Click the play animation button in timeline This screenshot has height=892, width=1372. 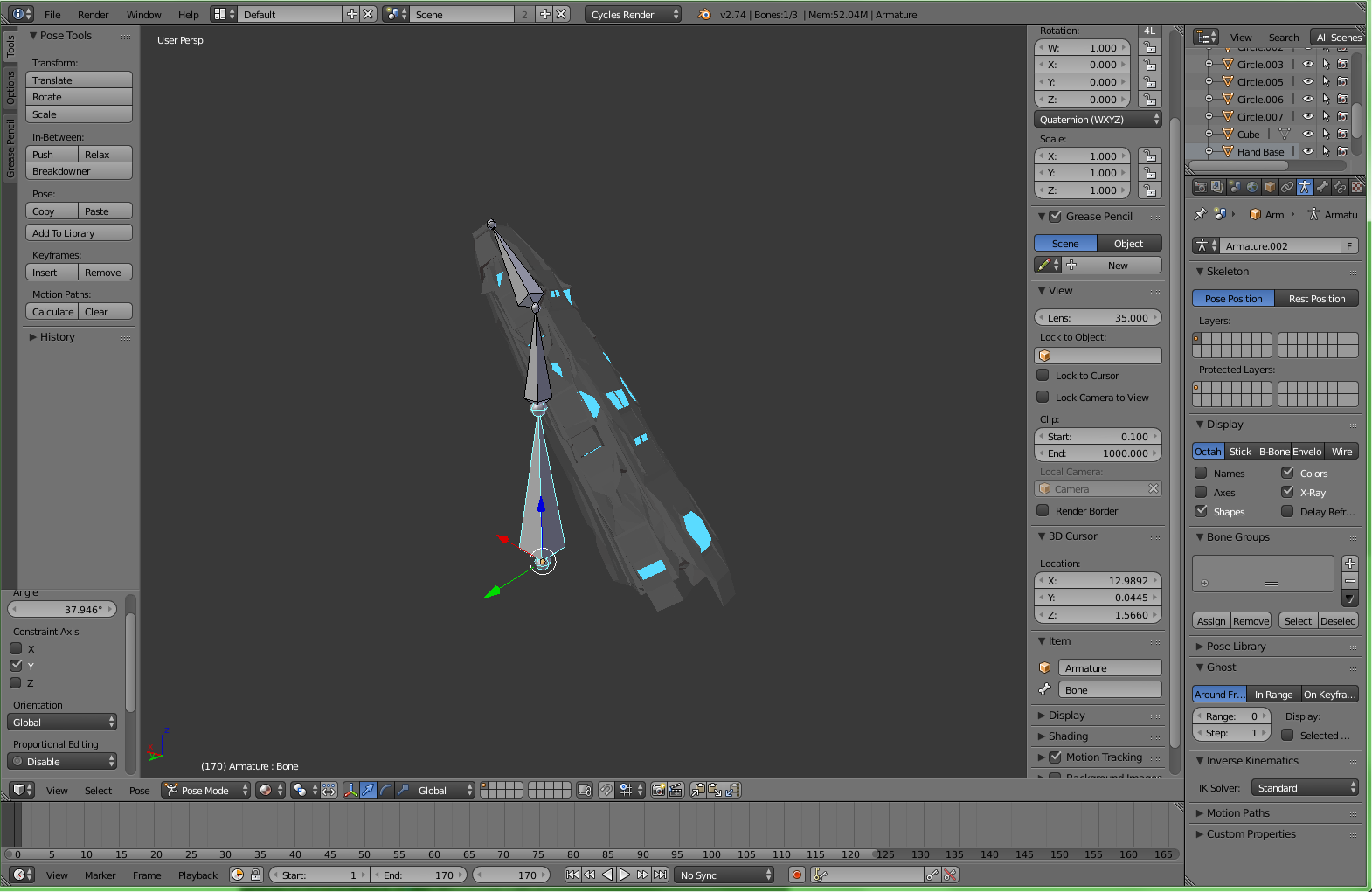pos(625,875)
